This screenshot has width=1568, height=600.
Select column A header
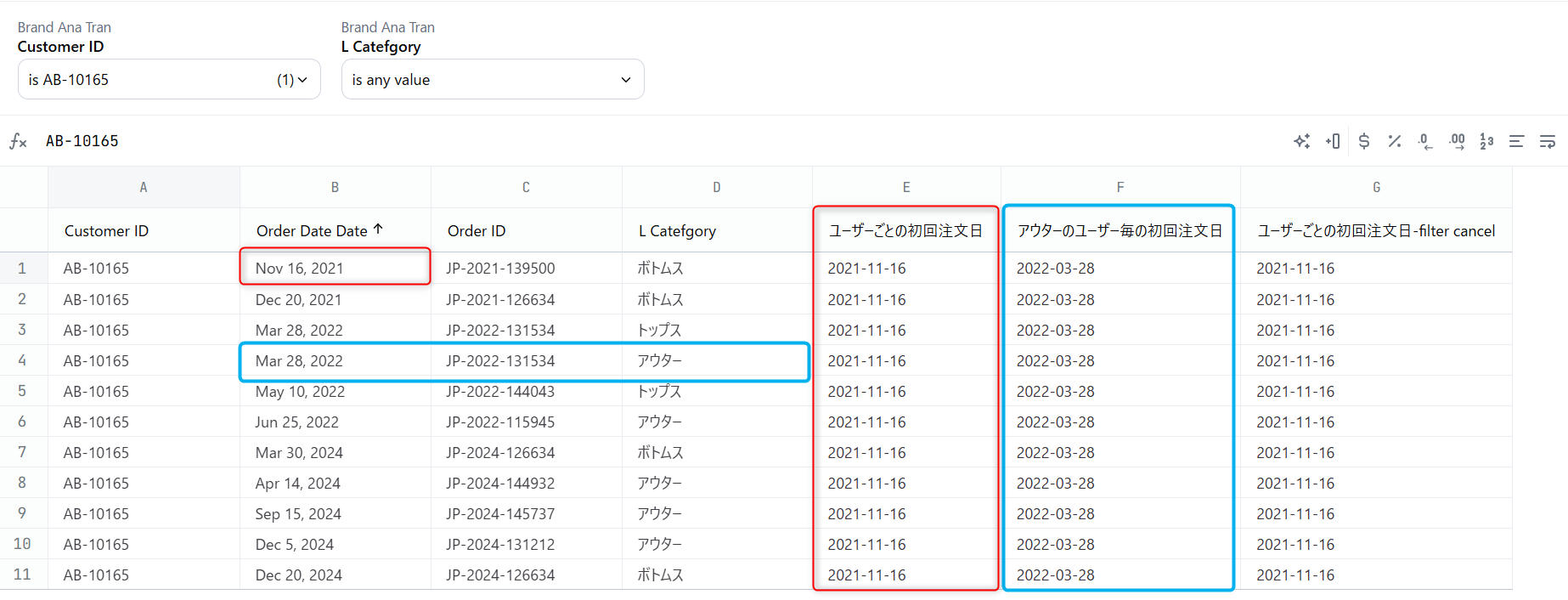[144, 187]
